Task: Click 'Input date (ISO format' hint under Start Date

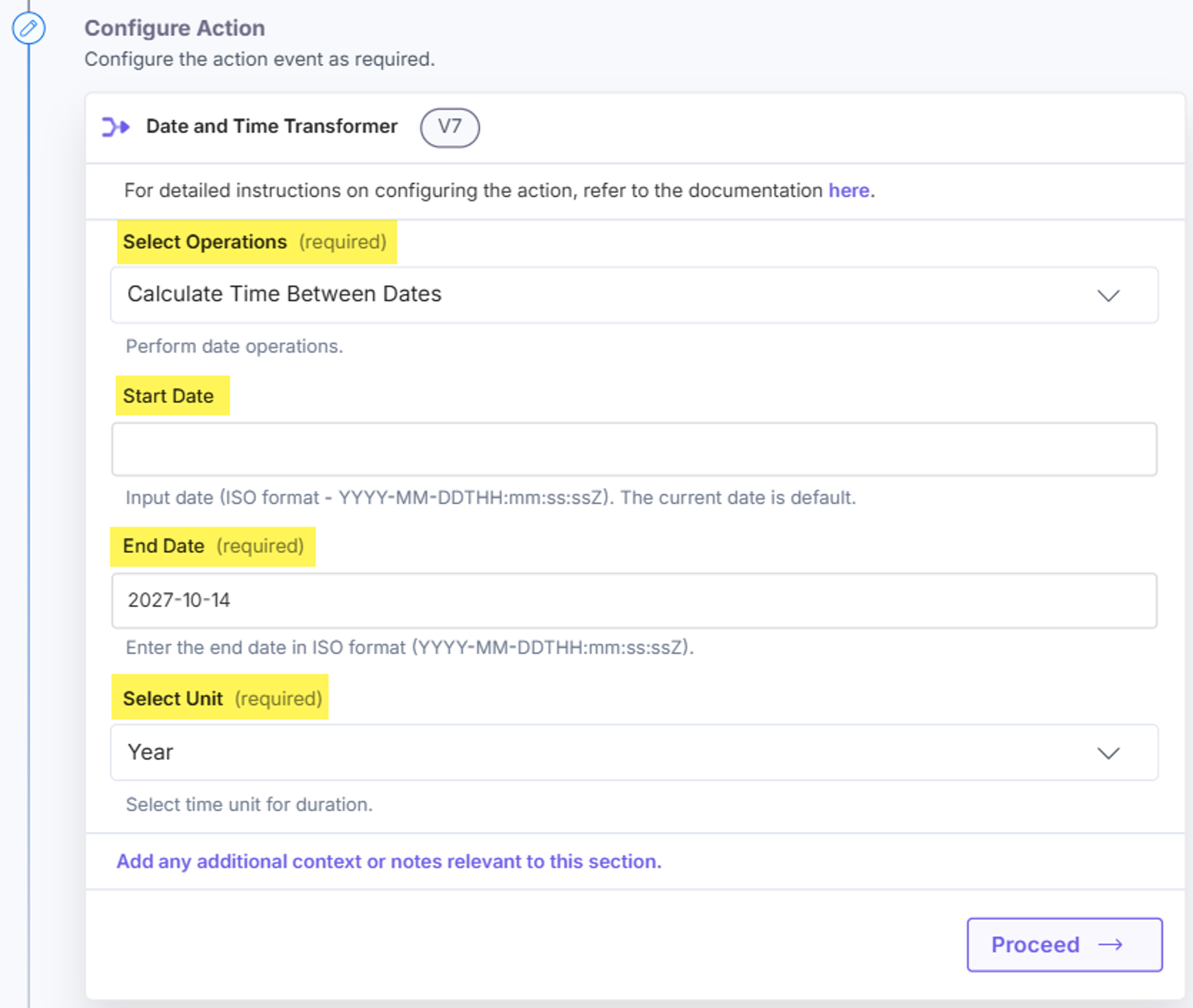Action: tap(491, 498)
